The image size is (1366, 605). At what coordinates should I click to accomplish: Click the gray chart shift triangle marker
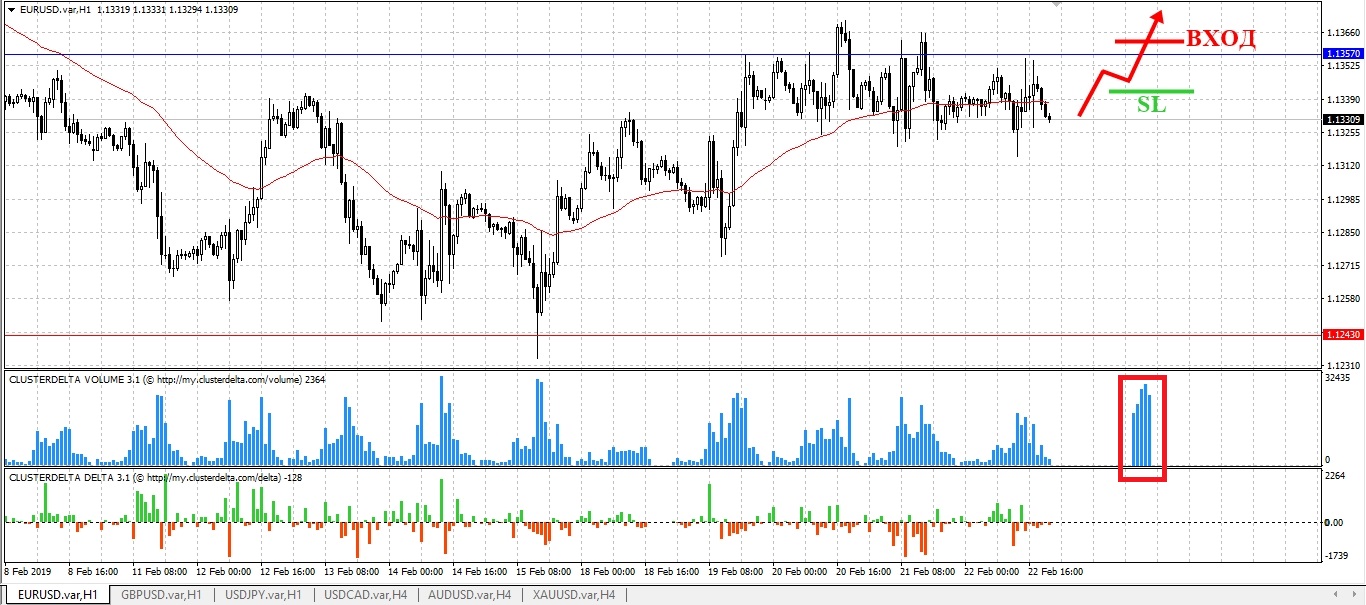click(x=1057, y=4)
